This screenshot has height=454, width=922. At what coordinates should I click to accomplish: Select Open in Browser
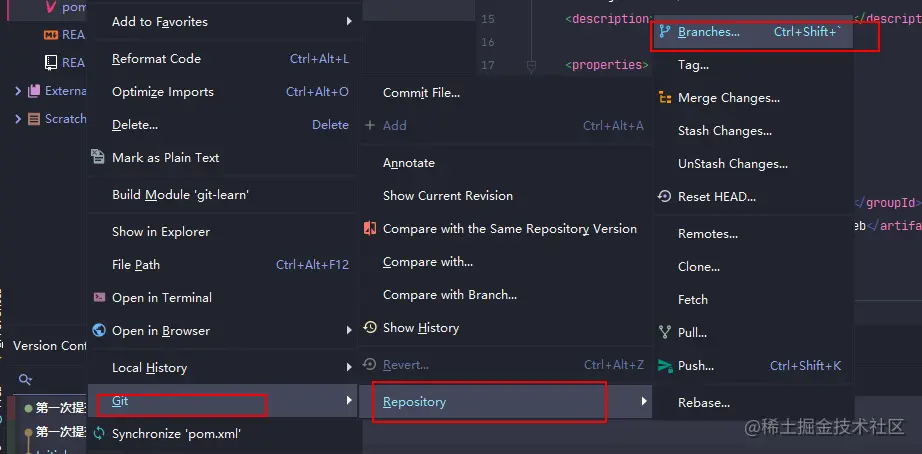pos(222,331)
